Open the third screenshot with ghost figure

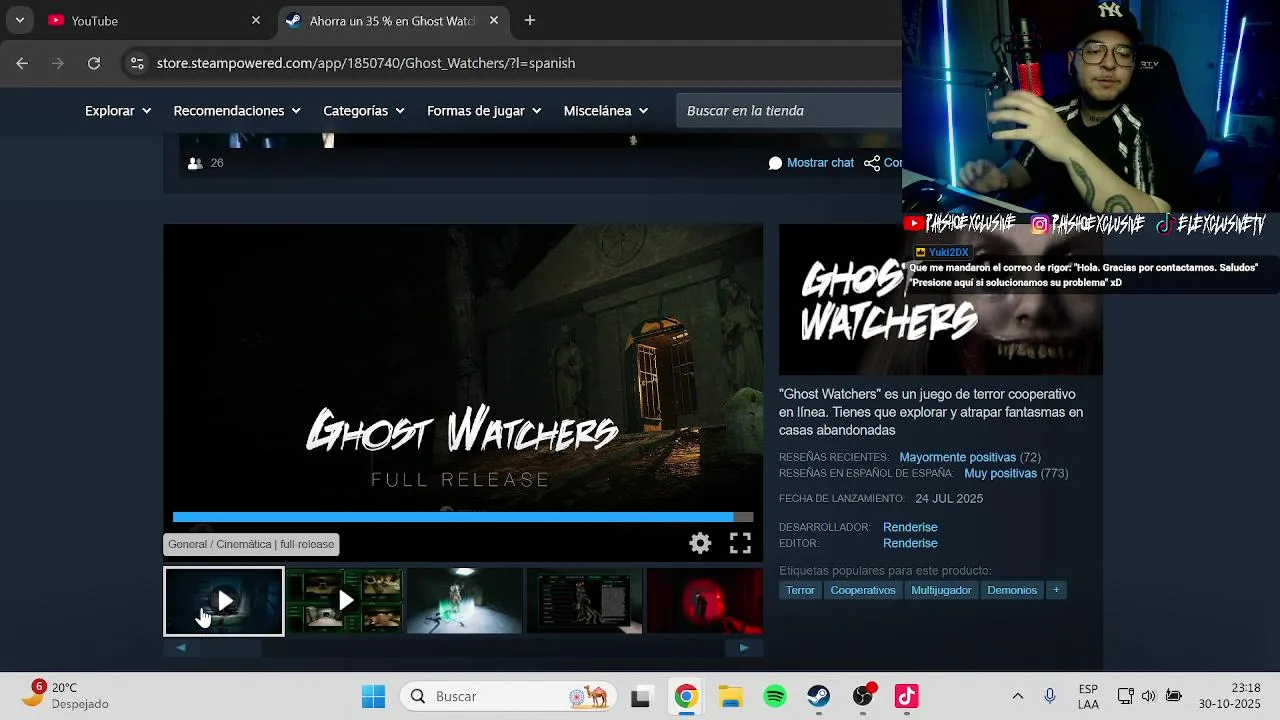coord(464,601)
